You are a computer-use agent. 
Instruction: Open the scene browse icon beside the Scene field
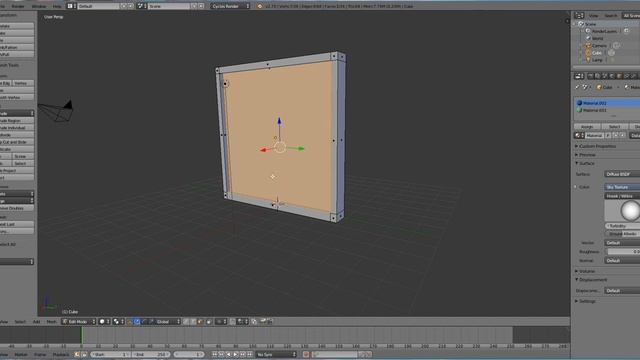(142, 6)
